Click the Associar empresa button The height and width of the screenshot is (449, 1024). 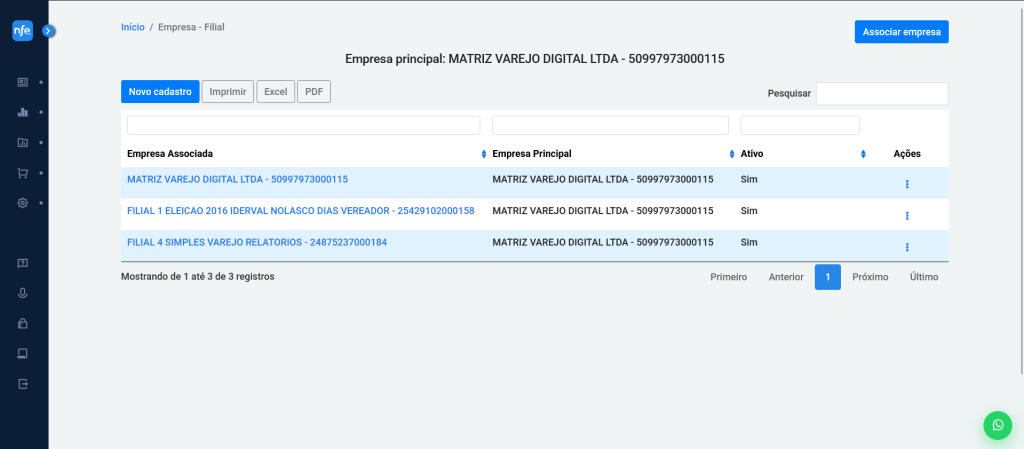pos(901,32)
